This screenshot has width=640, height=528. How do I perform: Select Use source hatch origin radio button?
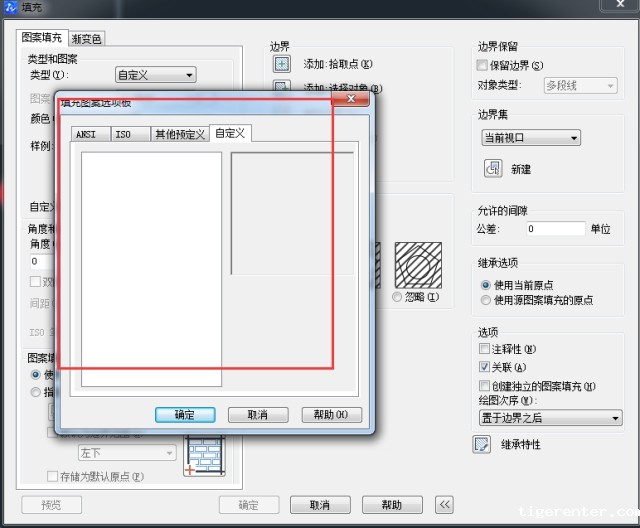coord(486,300)
